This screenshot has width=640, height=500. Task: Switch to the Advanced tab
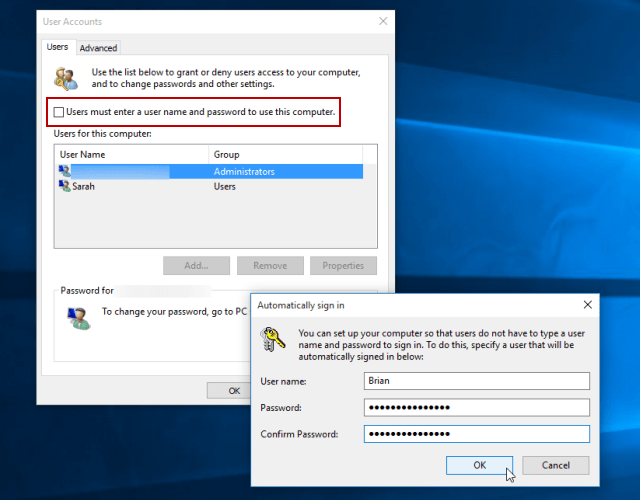point(98,48)
